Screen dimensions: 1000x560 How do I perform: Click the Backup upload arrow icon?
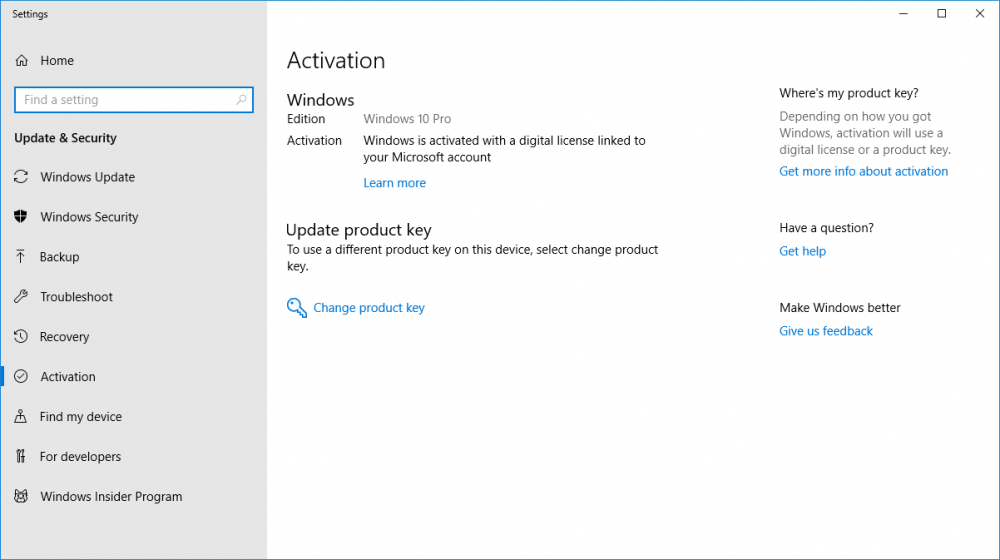(20, 256)
